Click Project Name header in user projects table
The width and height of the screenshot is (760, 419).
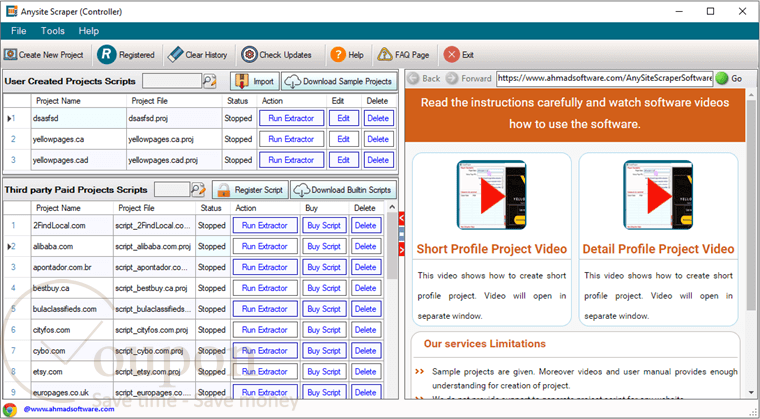(x=58, y=101)
